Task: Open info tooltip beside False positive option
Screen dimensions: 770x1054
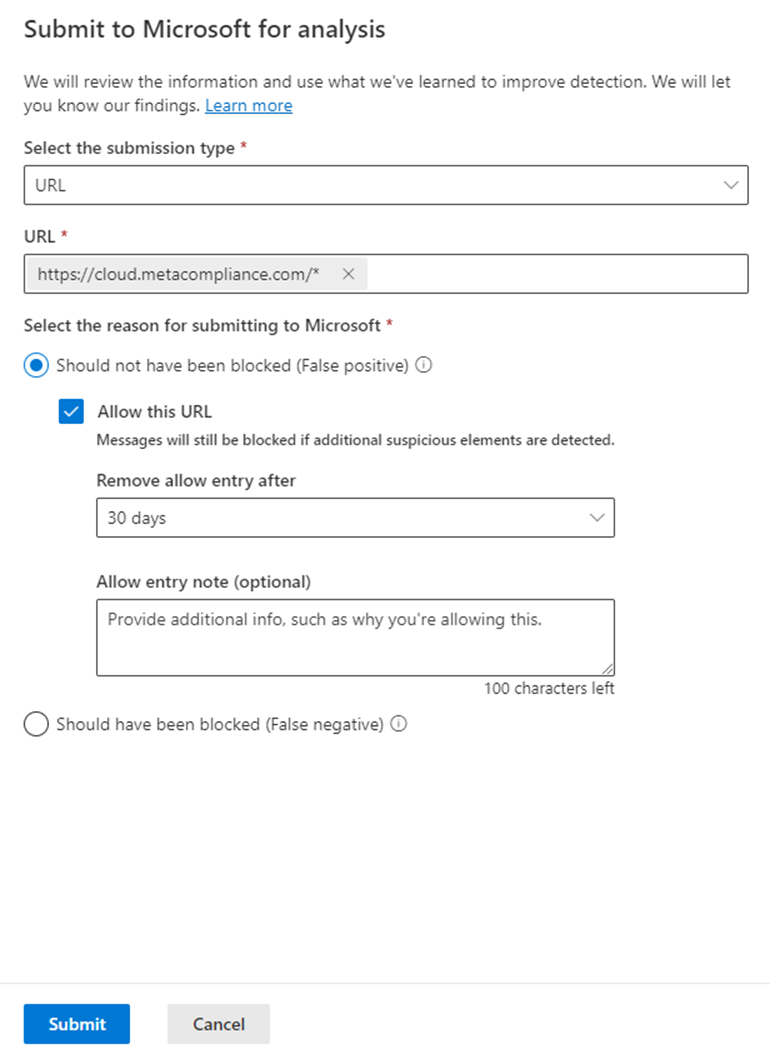Action: click(423, 365)
